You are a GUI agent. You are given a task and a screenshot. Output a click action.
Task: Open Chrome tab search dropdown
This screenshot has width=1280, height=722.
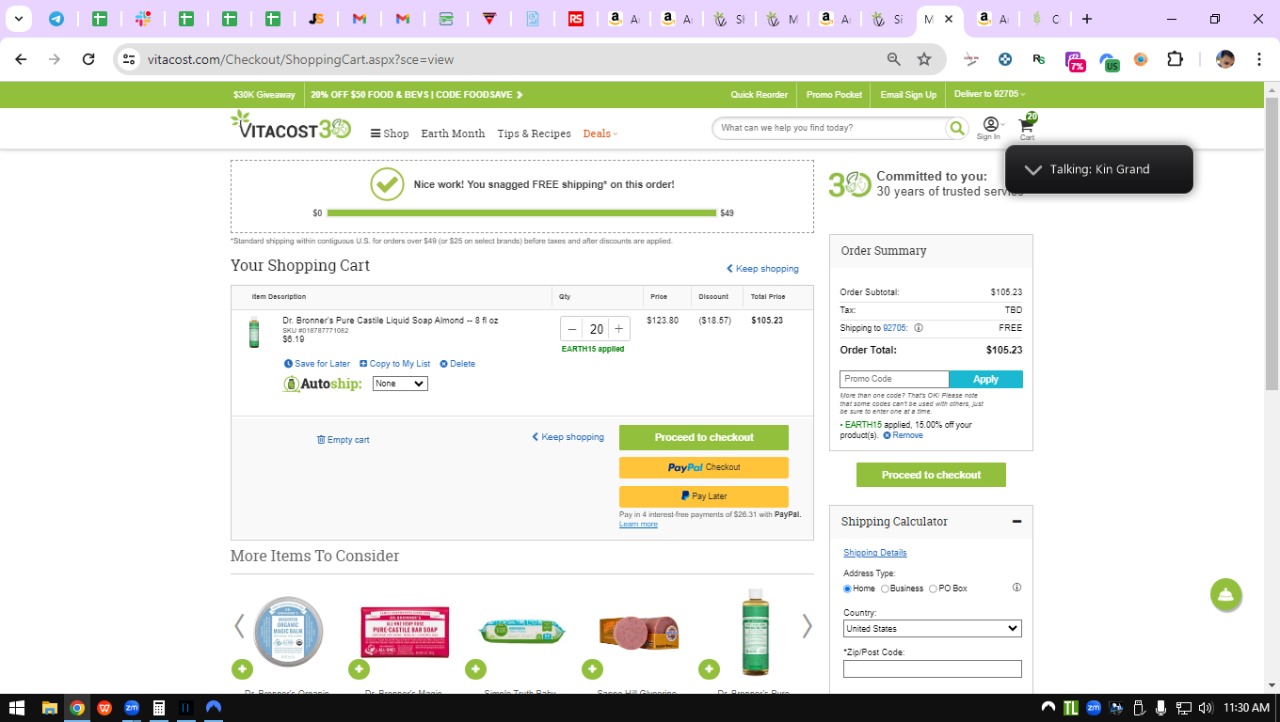[18, 18]
